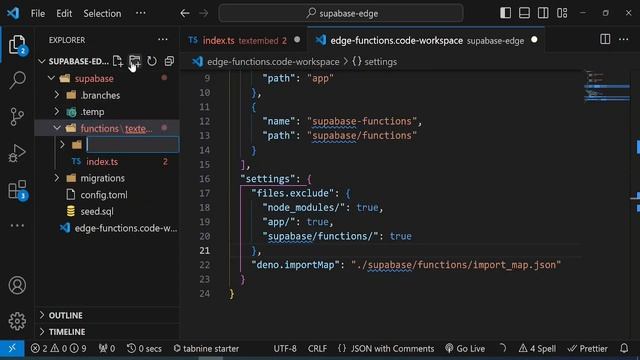Click the New Folder icon in Explorer
Image resolution: width=640 pixels, height=360 pixels.
click(135, 61)
